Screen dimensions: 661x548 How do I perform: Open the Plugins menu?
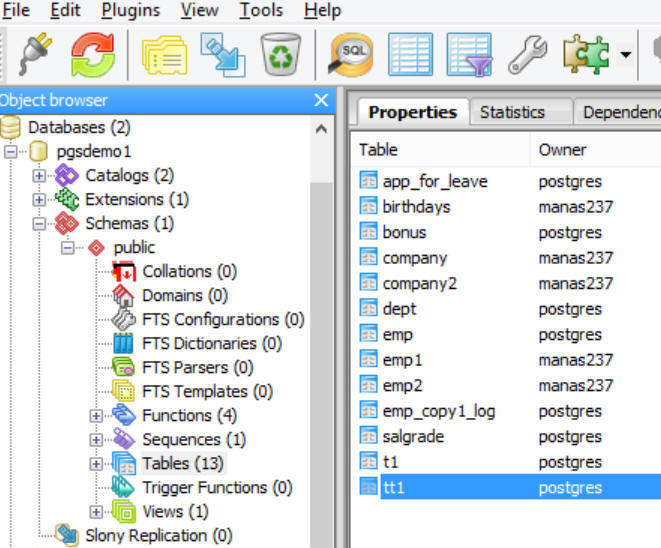(x=130, y=11)
